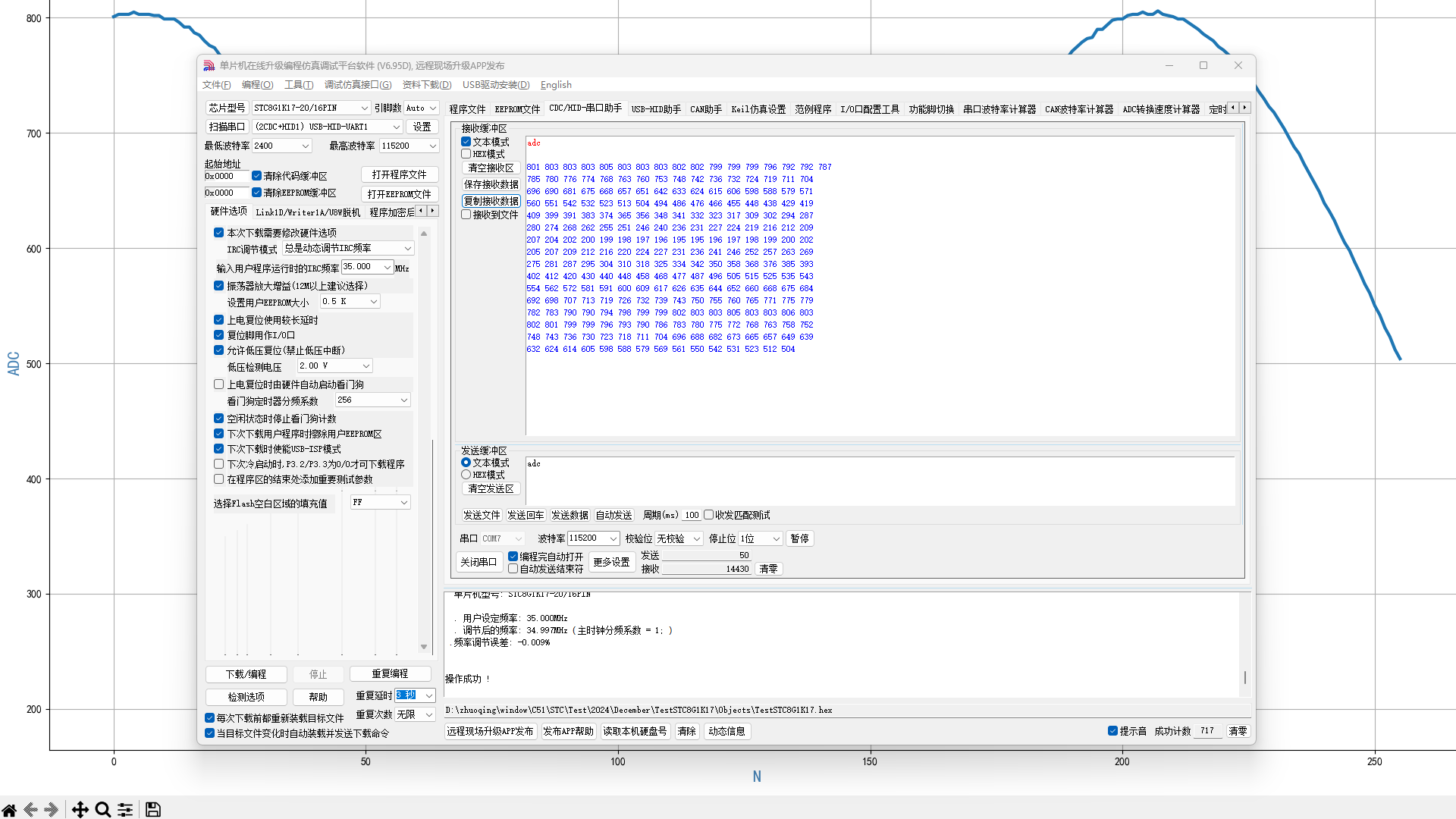Click the Back to previous view arrow
Viewport: 1456px width, 819px height.
tap(31, 810)
